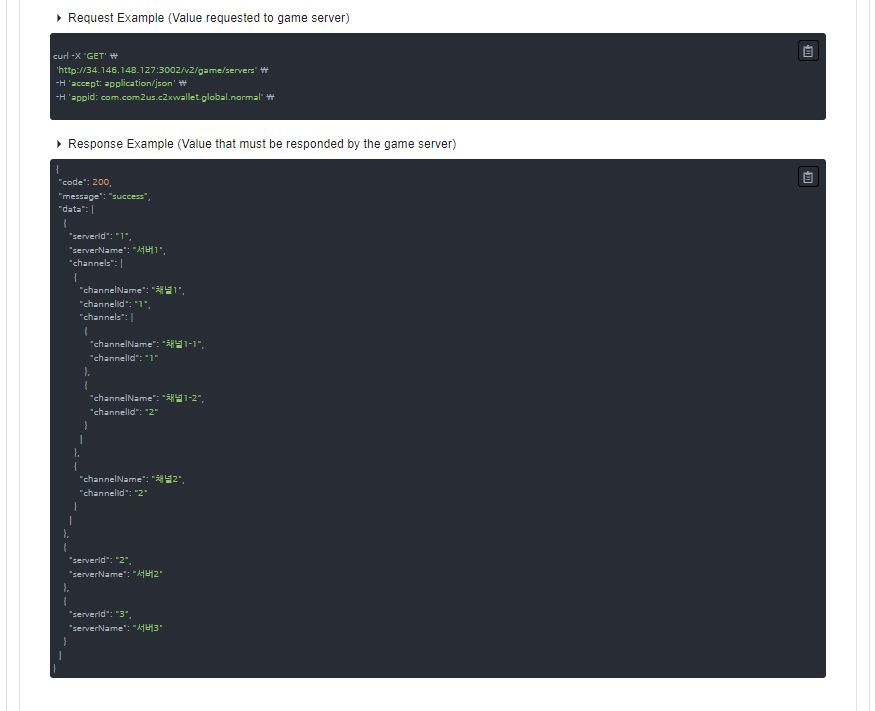Click the serverId "3" line
Image resolution: width=875 pixels, height=711 pixels.
(100, 614)
